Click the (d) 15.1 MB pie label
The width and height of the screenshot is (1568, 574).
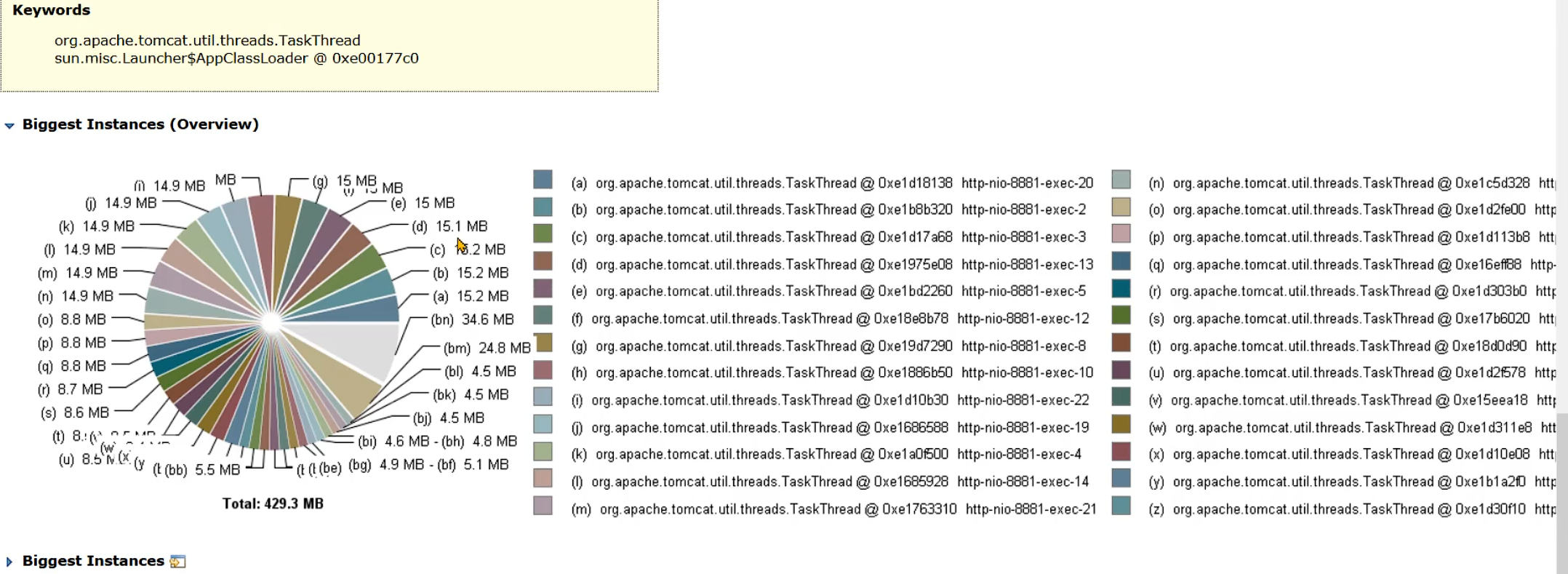449,226
